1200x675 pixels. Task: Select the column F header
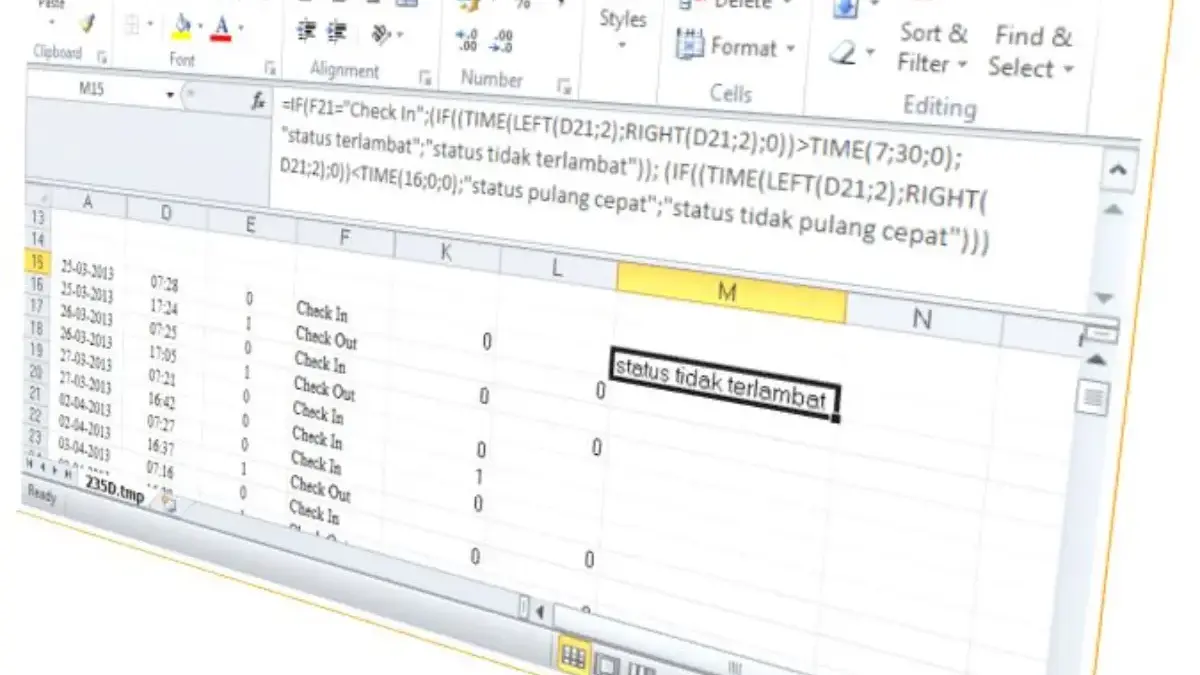pos(346,236)
